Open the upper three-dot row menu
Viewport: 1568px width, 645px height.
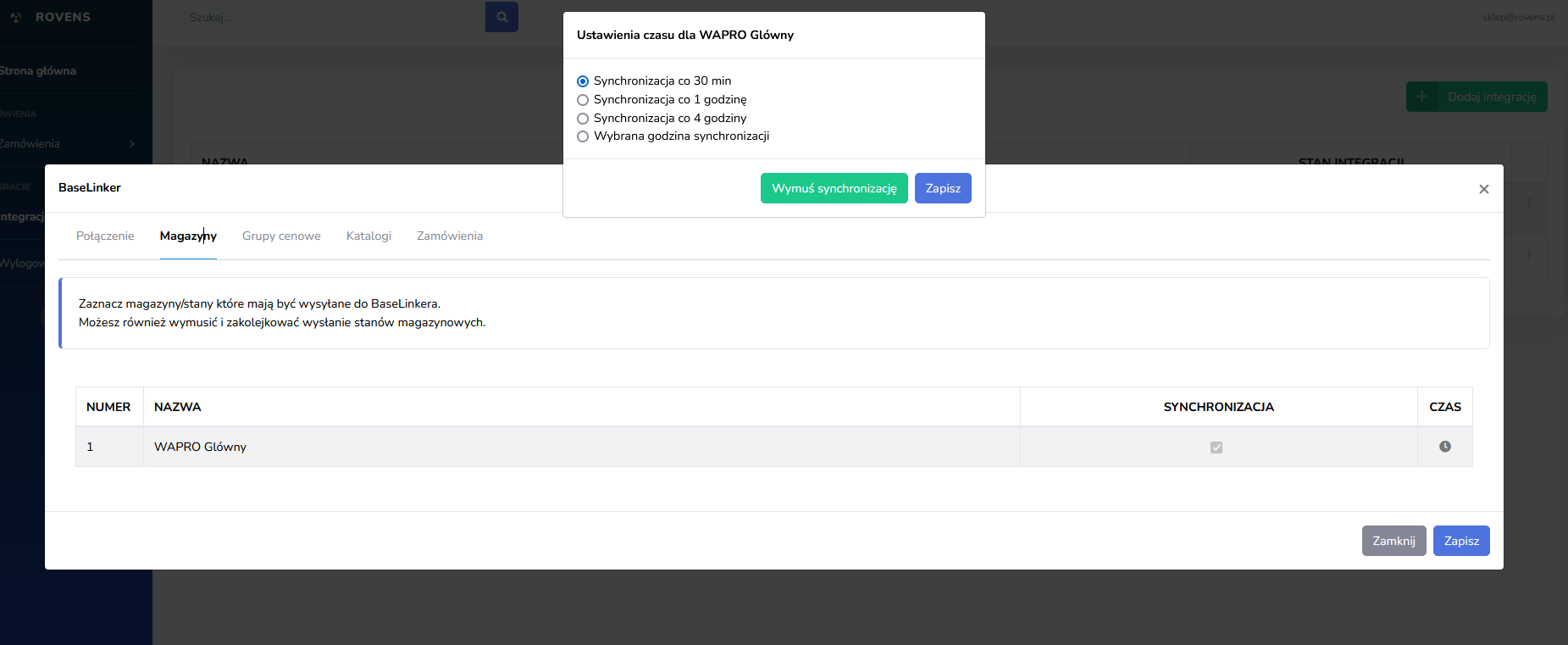1529,203
